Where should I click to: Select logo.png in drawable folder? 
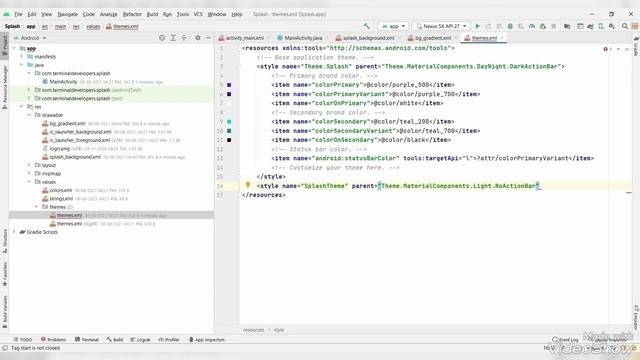pos(60,149)
